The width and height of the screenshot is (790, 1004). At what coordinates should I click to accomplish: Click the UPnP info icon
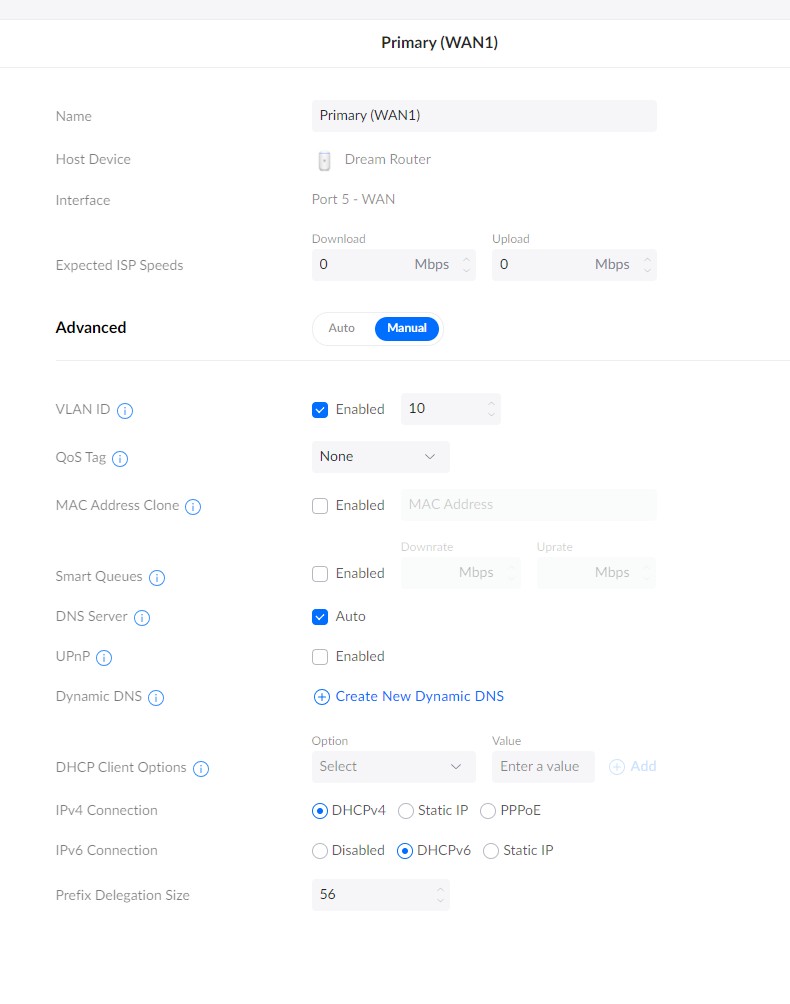[104, 658]
